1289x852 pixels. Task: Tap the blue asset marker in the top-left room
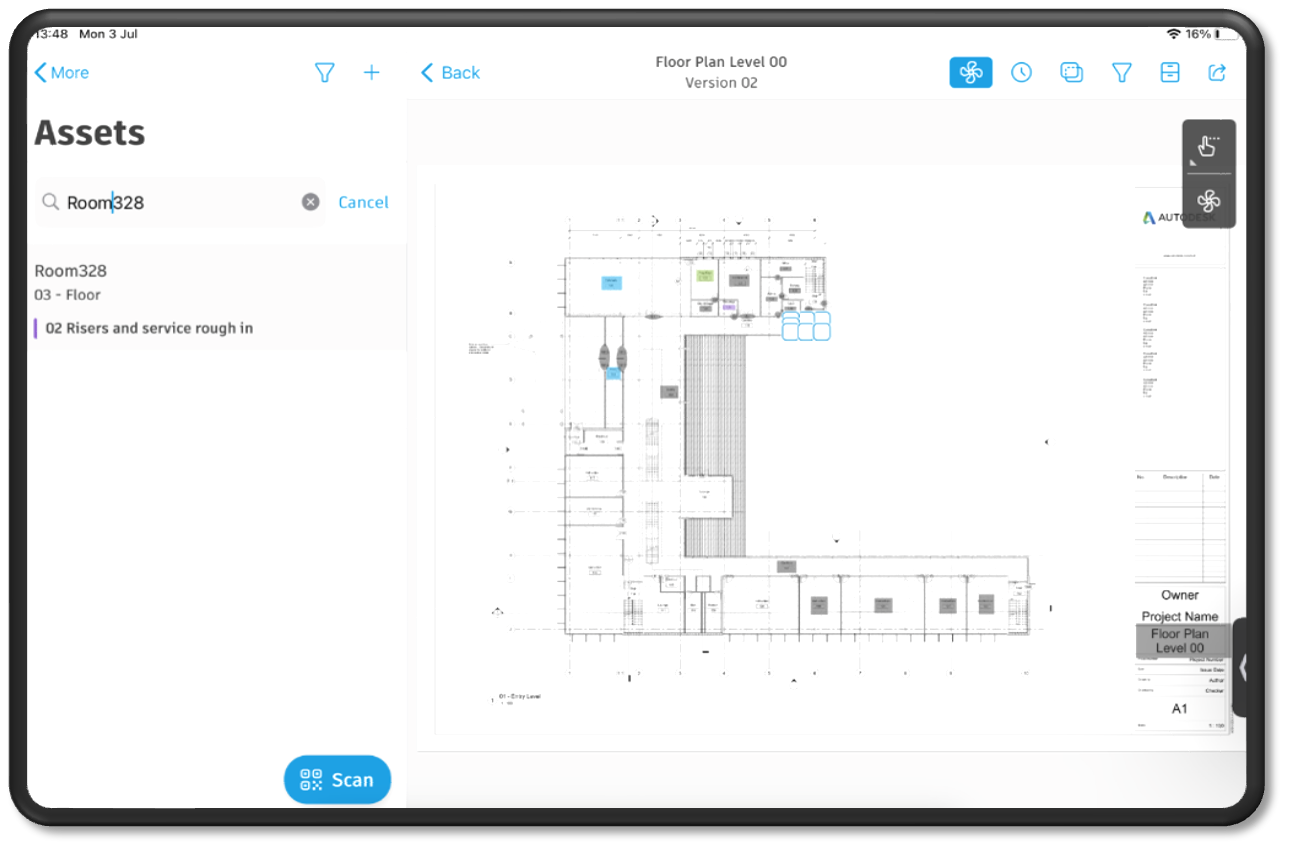[x=612, y=282]
